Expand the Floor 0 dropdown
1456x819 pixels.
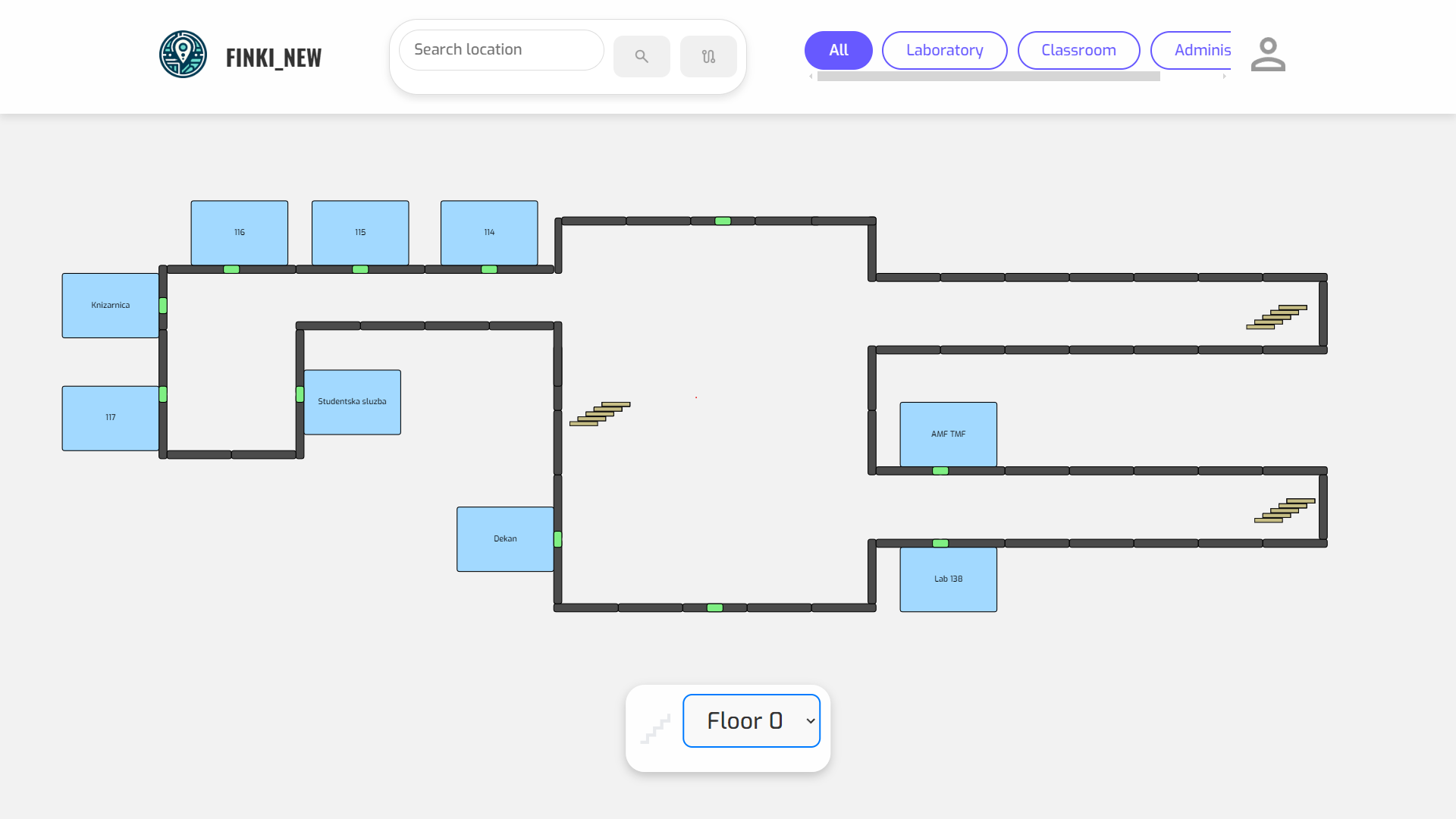pyautogui.click(x=751, y=720)
